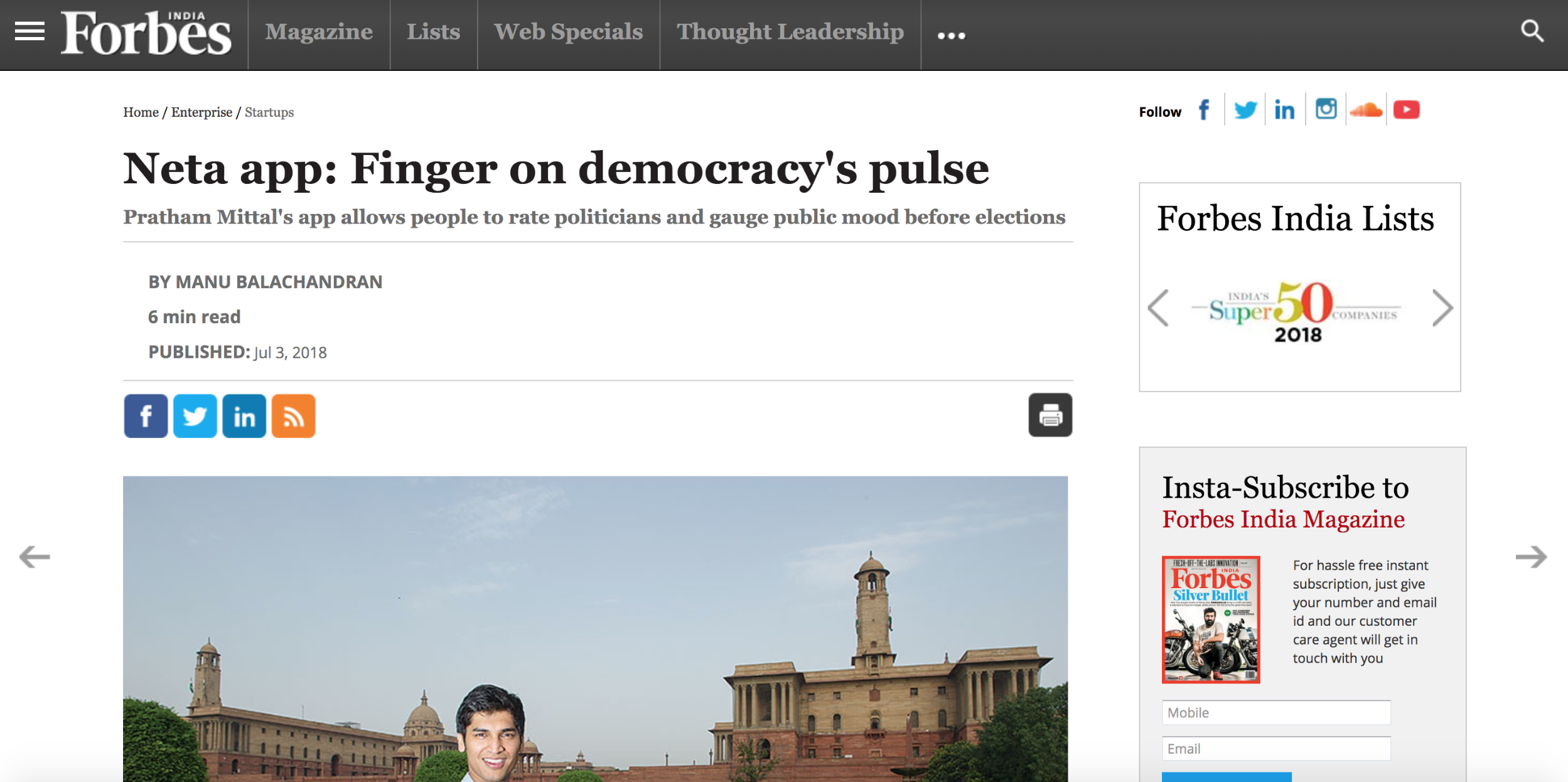1568x782 pixels.
Task: Expand the three-dots more menu
Action: 951,36
